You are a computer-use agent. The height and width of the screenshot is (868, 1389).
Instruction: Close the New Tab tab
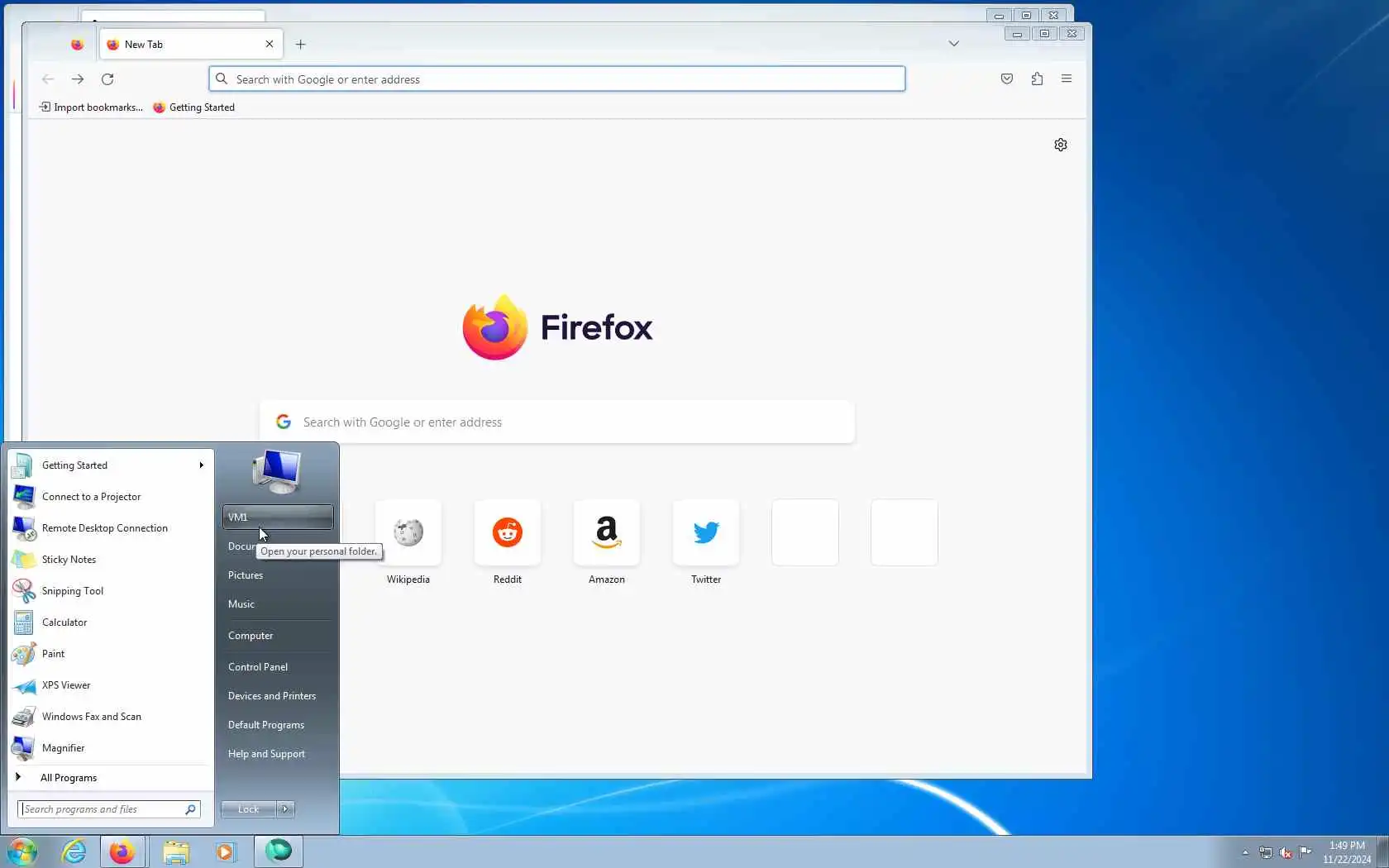pos(270,45)
